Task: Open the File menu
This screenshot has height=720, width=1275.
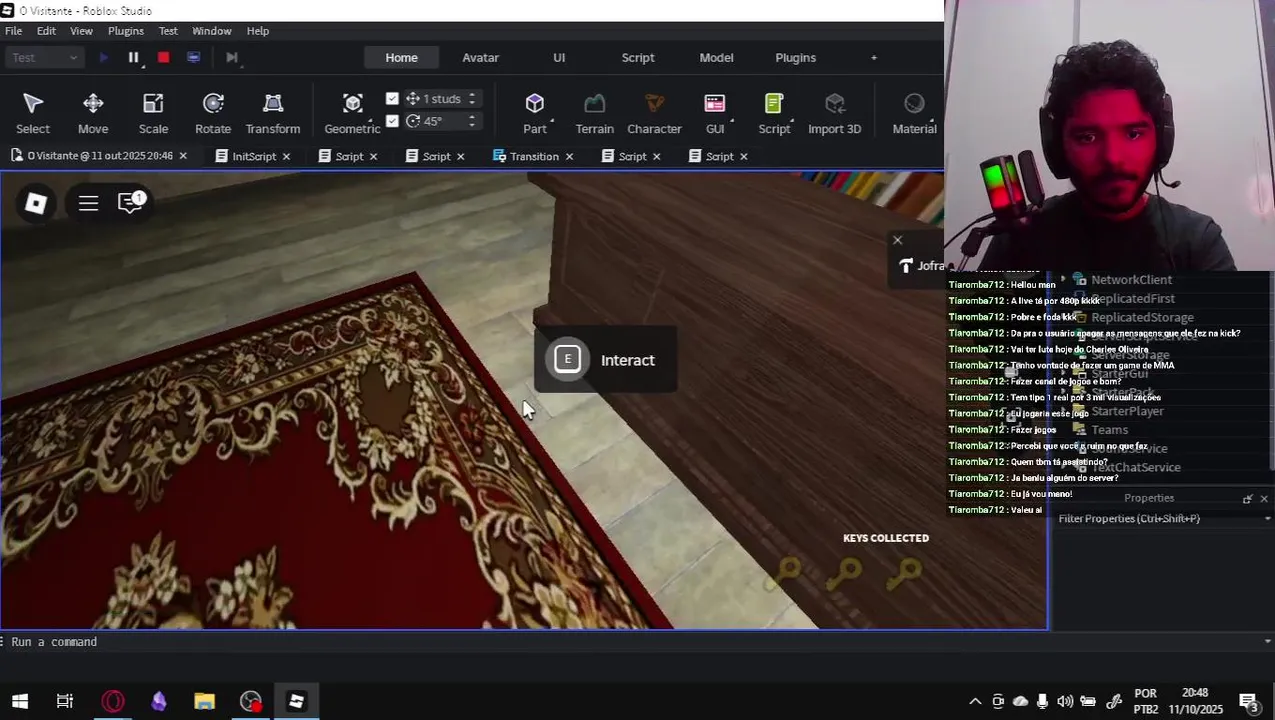Action: [14, 31]
